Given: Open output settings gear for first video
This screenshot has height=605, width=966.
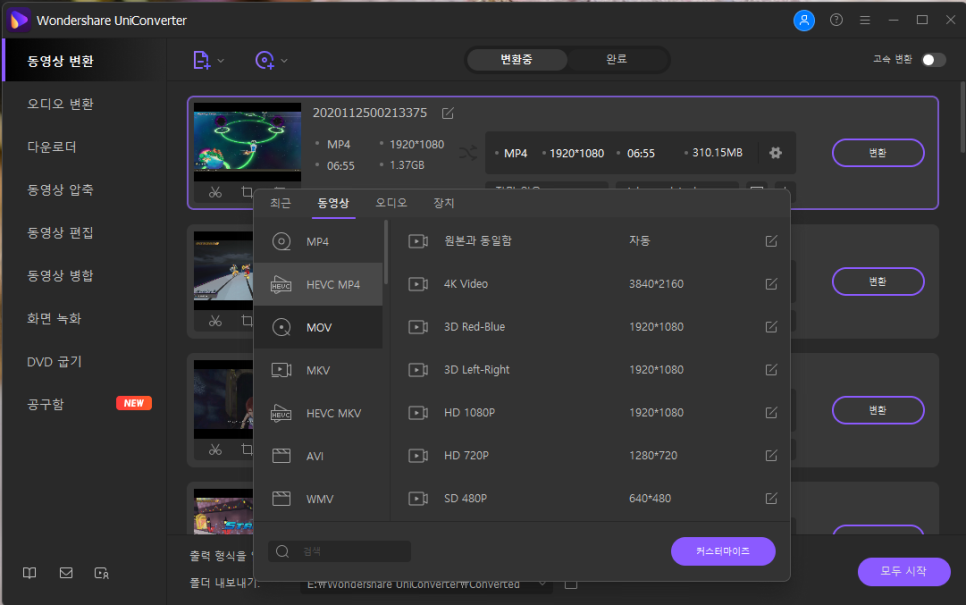Looking at the screenshot, I should [776, 153].
